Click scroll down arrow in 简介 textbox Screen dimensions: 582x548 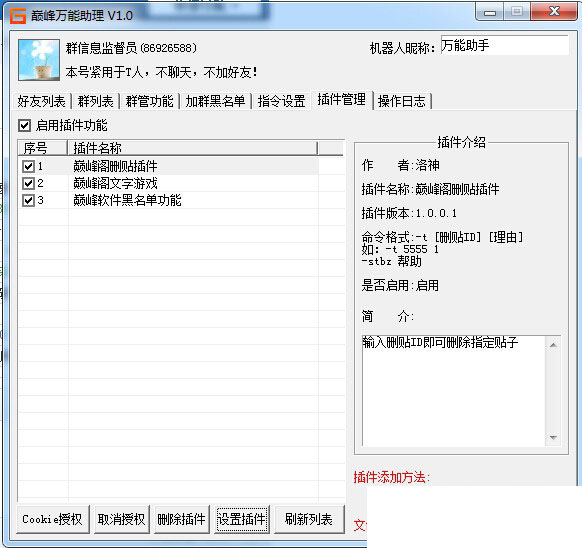(x=553, y=438)
